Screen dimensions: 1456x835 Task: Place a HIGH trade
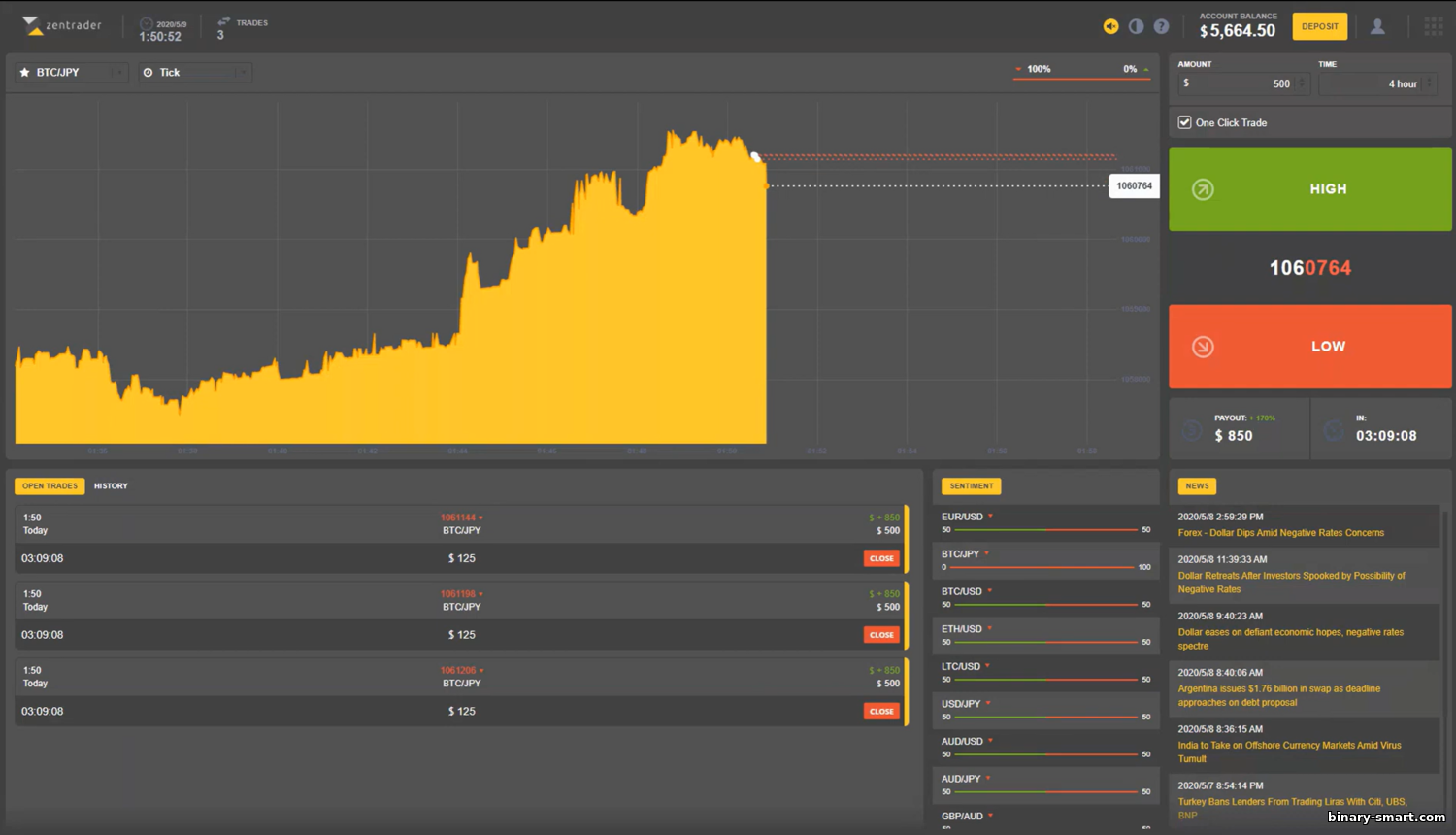[1309, 189]
